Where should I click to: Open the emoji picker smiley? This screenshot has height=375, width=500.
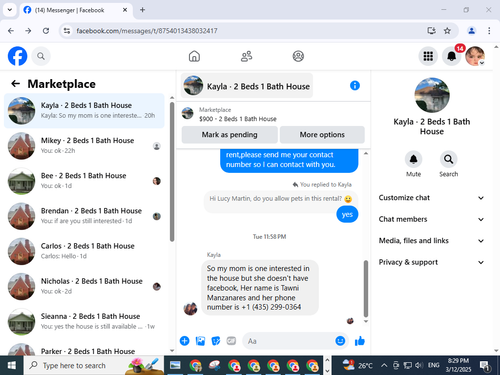pos(340,341)
